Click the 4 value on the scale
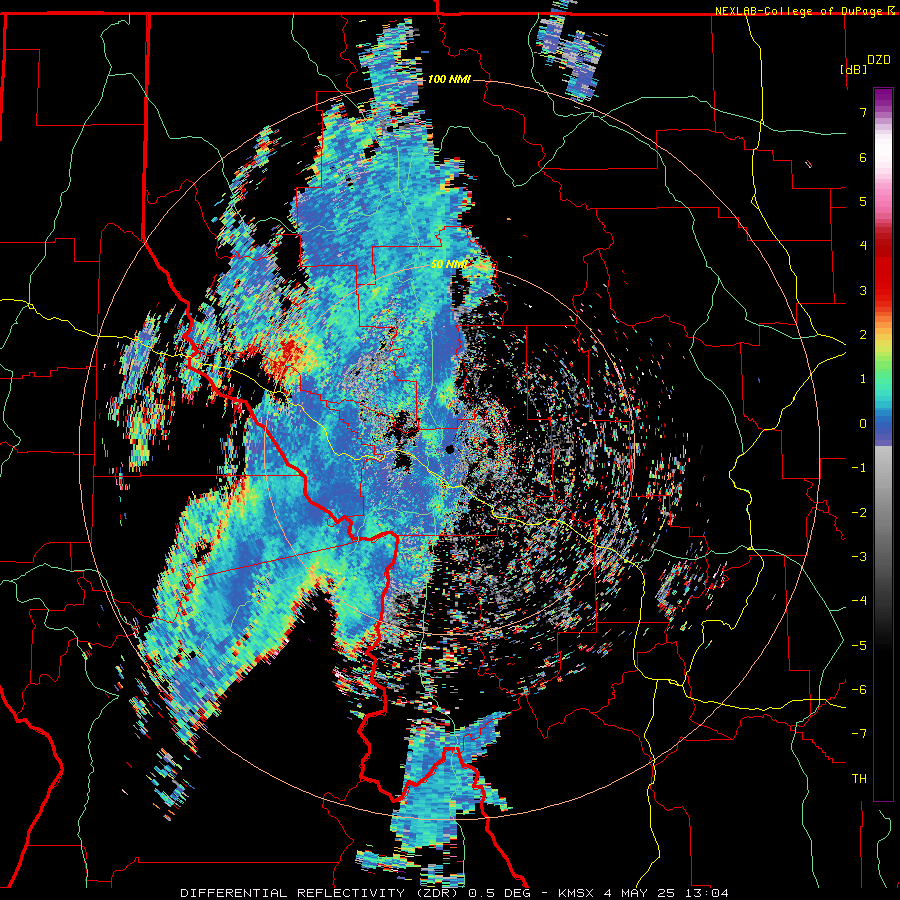The image size is (900, 900). (x=863, y=246)
